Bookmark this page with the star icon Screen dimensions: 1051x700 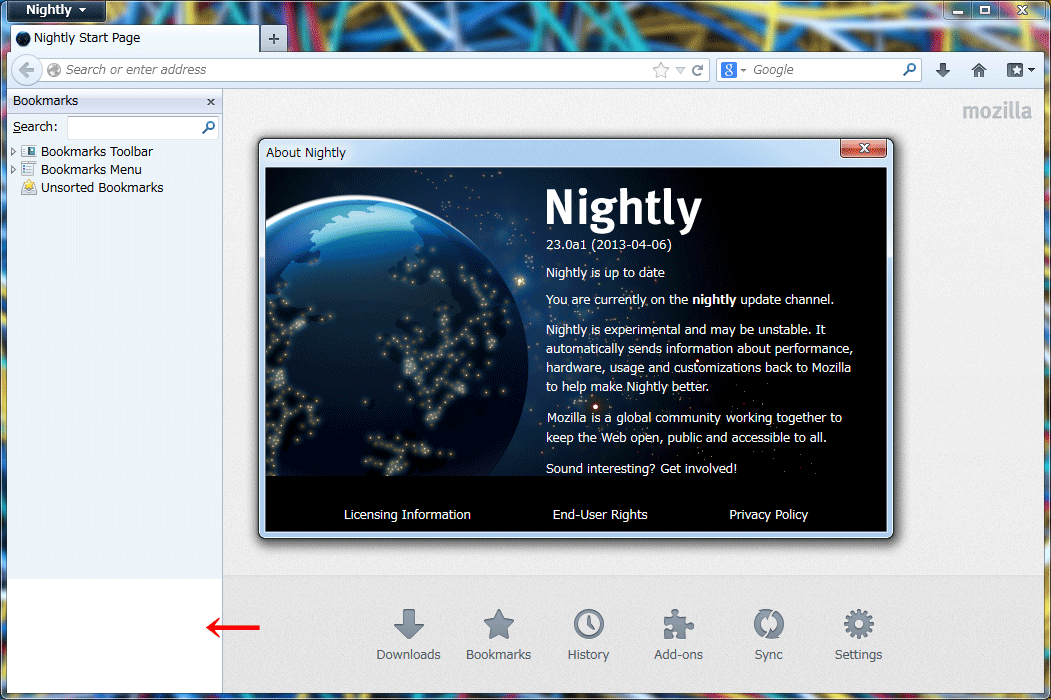[x=660, y=70]
